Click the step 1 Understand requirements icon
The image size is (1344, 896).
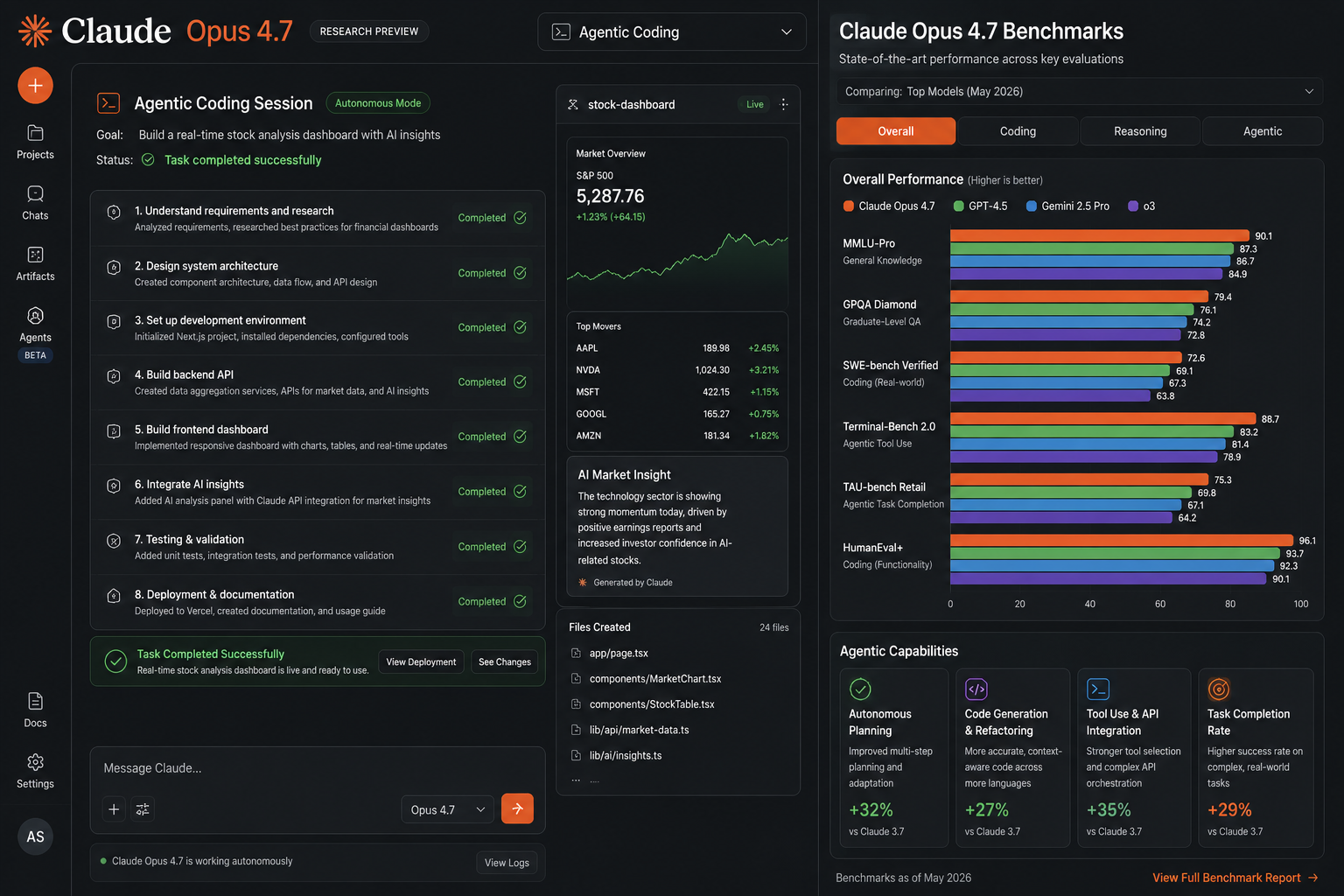pyautogui.click(x=114, y=212)
